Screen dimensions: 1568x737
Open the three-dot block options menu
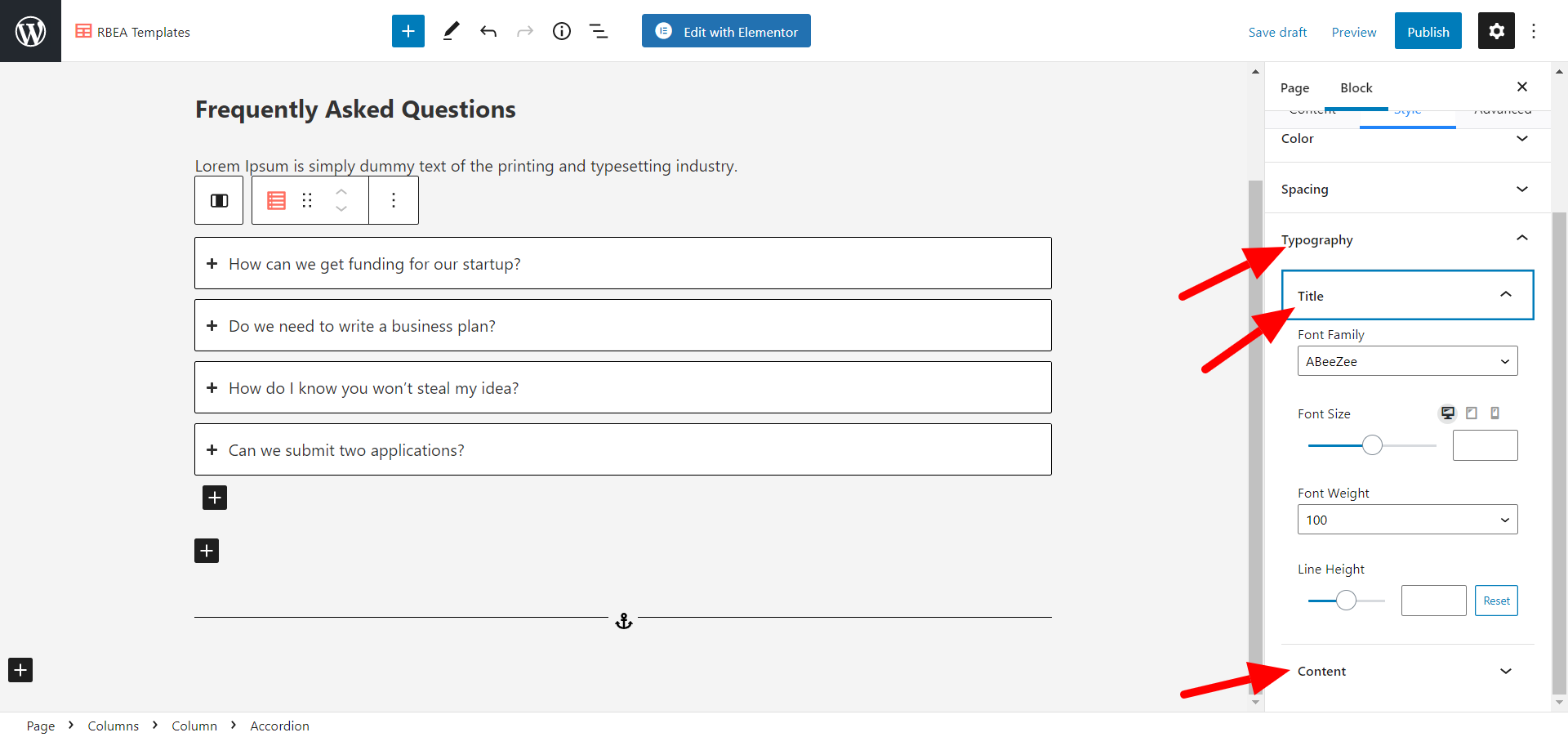(394, 200)
